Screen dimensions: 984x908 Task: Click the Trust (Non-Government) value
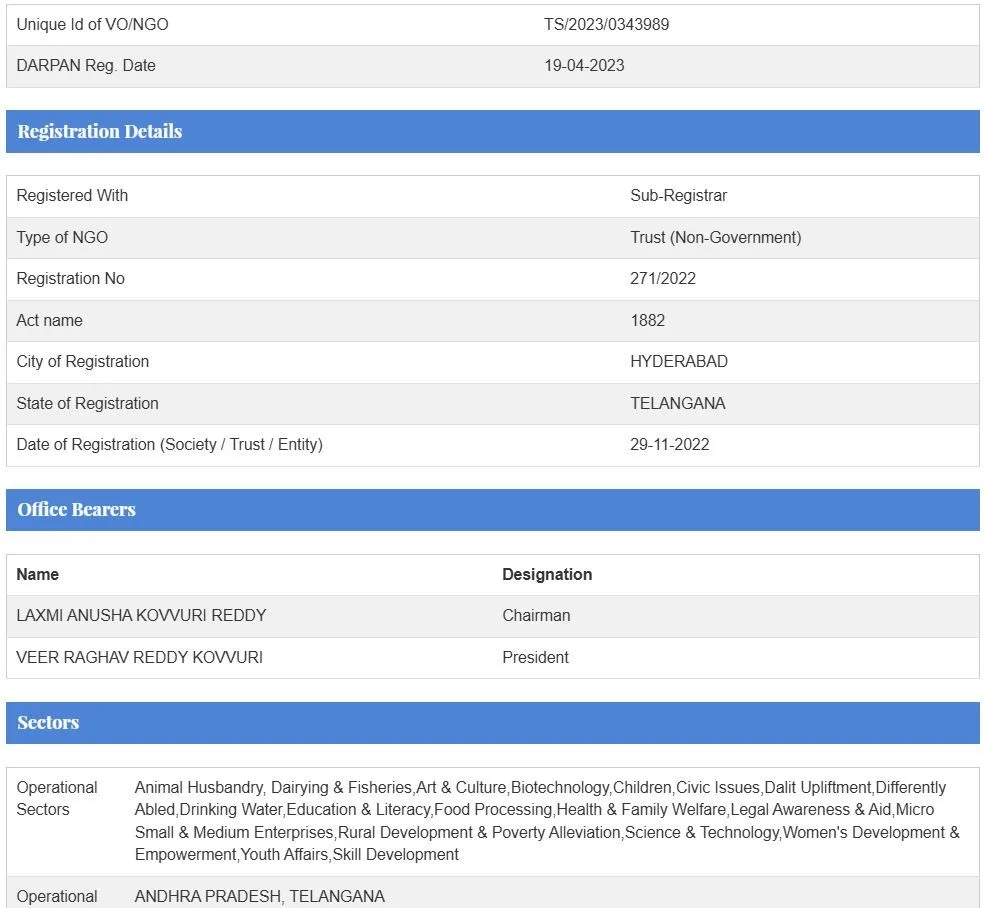pyautogui.click(x=715, y=237)
